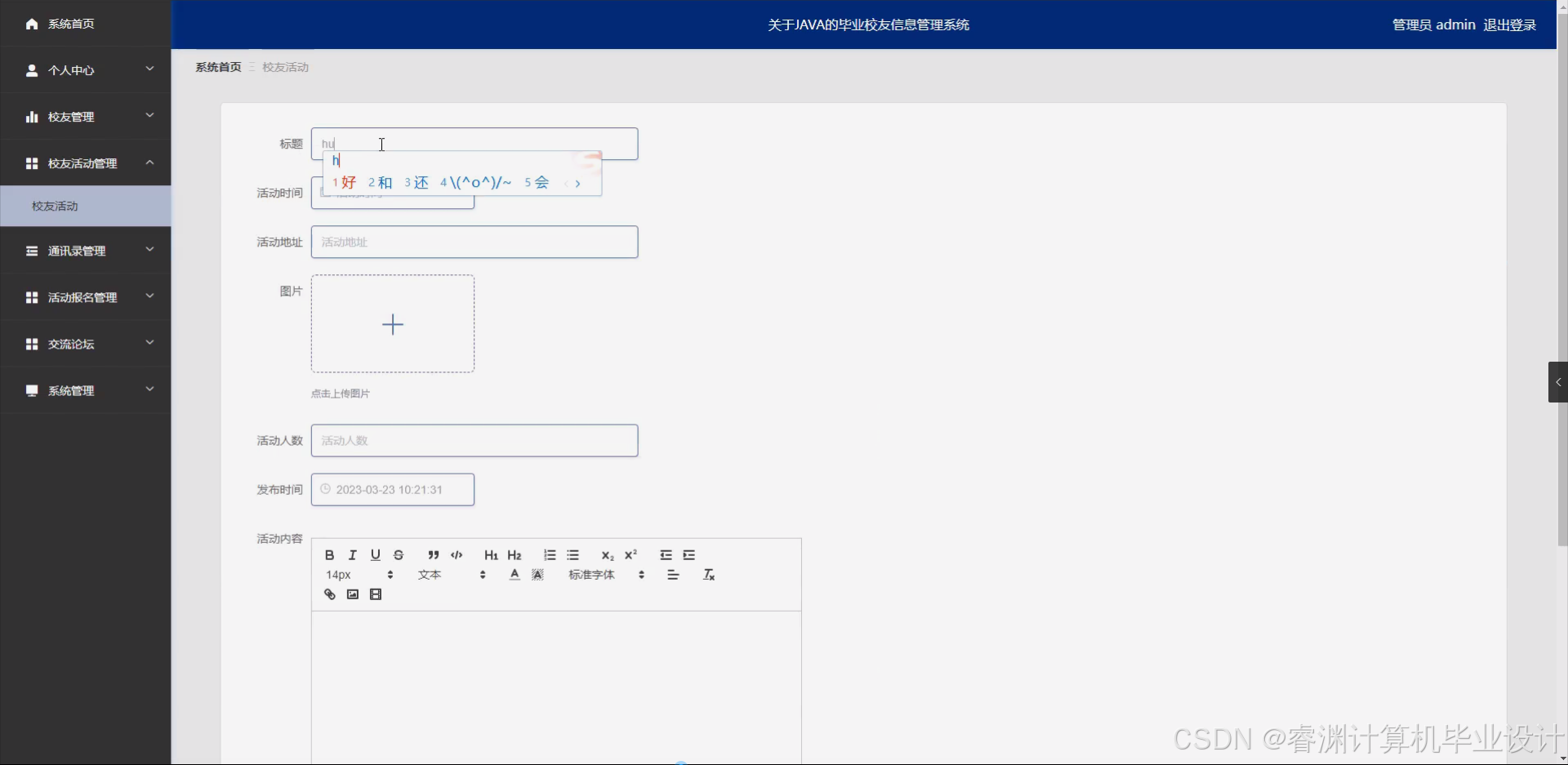Insert a video via the editor toolbar
This screenshot has height=765, width=1568.
pos(375,594)
